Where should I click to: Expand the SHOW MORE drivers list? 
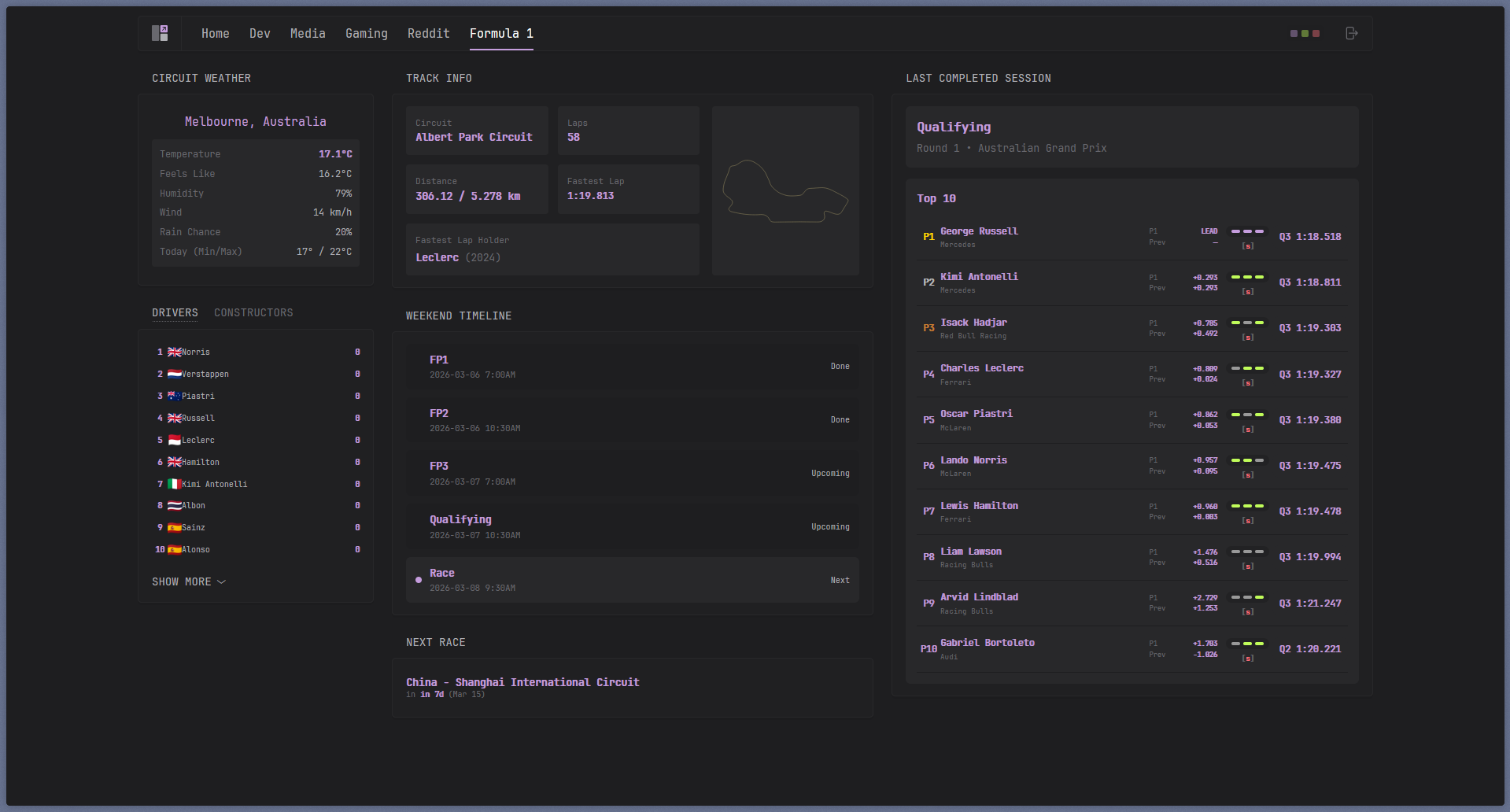pos(189,581)
